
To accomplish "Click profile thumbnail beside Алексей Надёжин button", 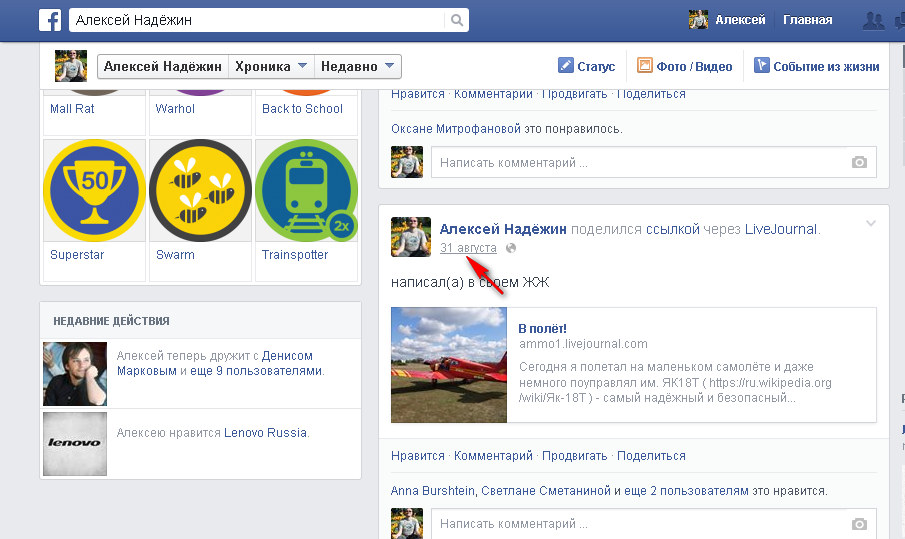I will click(x=70, y=66).
